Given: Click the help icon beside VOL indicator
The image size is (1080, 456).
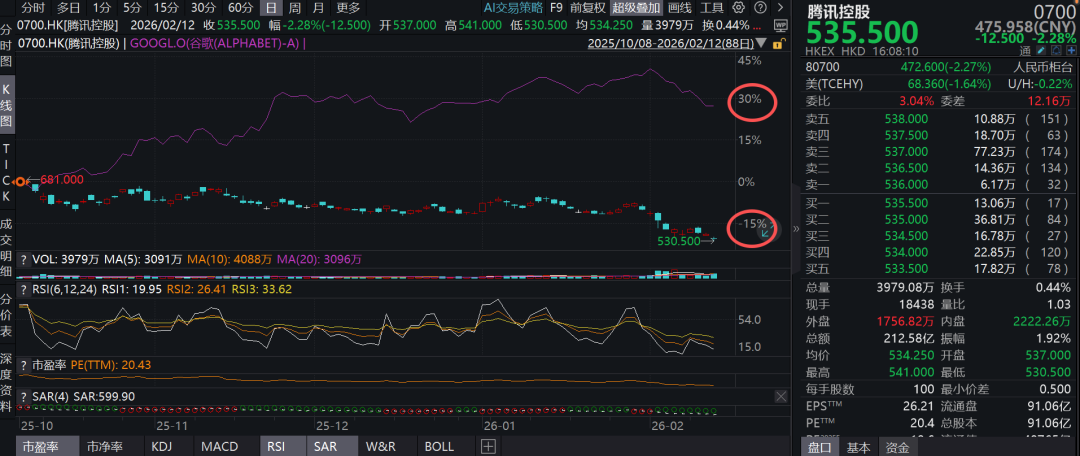Looking at the screenshot, I should pos(25,259).
